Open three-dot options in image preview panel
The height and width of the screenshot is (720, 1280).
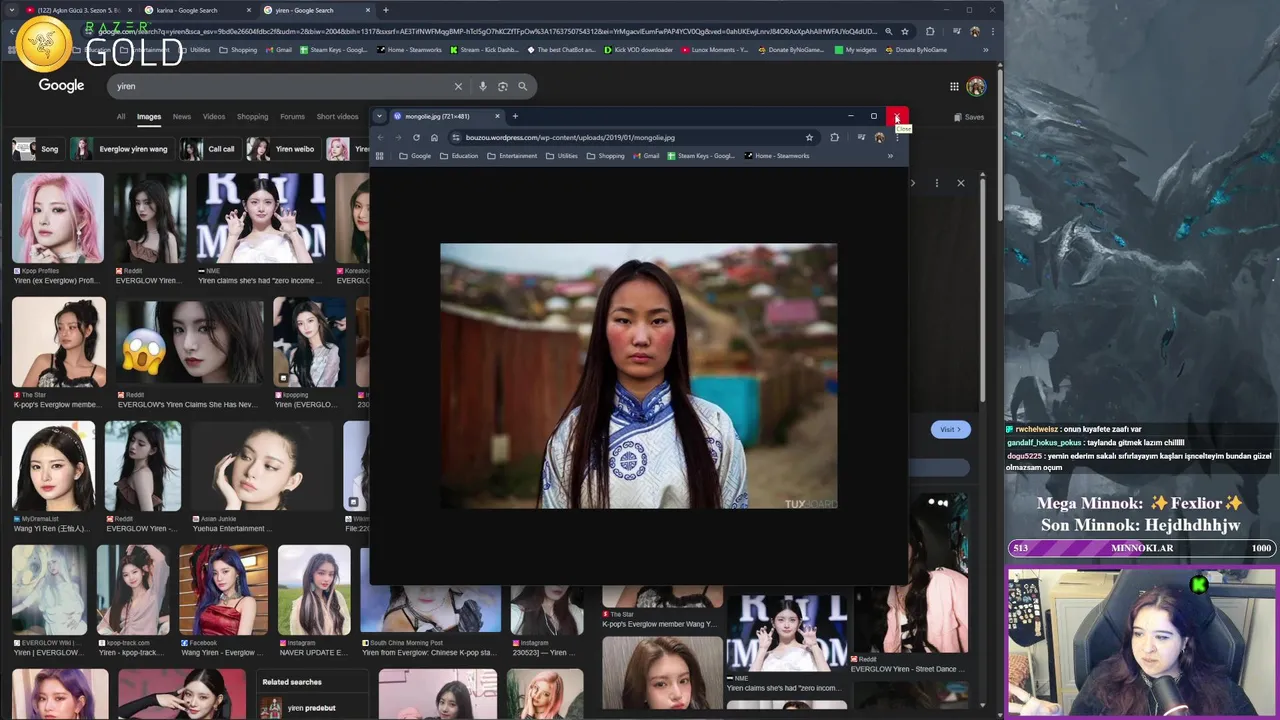[937, 183]
